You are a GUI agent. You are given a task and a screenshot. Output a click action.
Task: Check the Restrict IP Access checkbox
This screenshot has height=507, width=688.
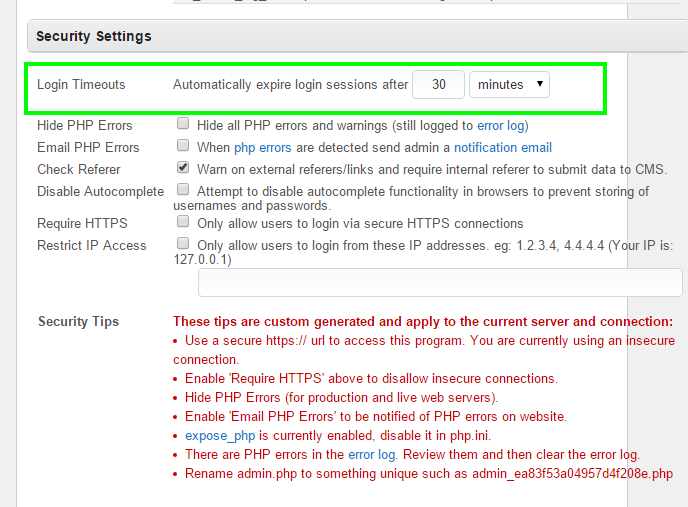point(183,243)
